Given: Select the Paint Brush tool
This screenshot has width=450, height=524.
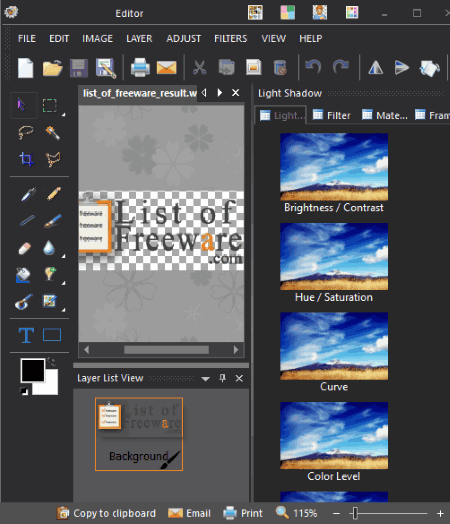Looking at the screenshot, I should pyautogui.click(x=53, y=221).
